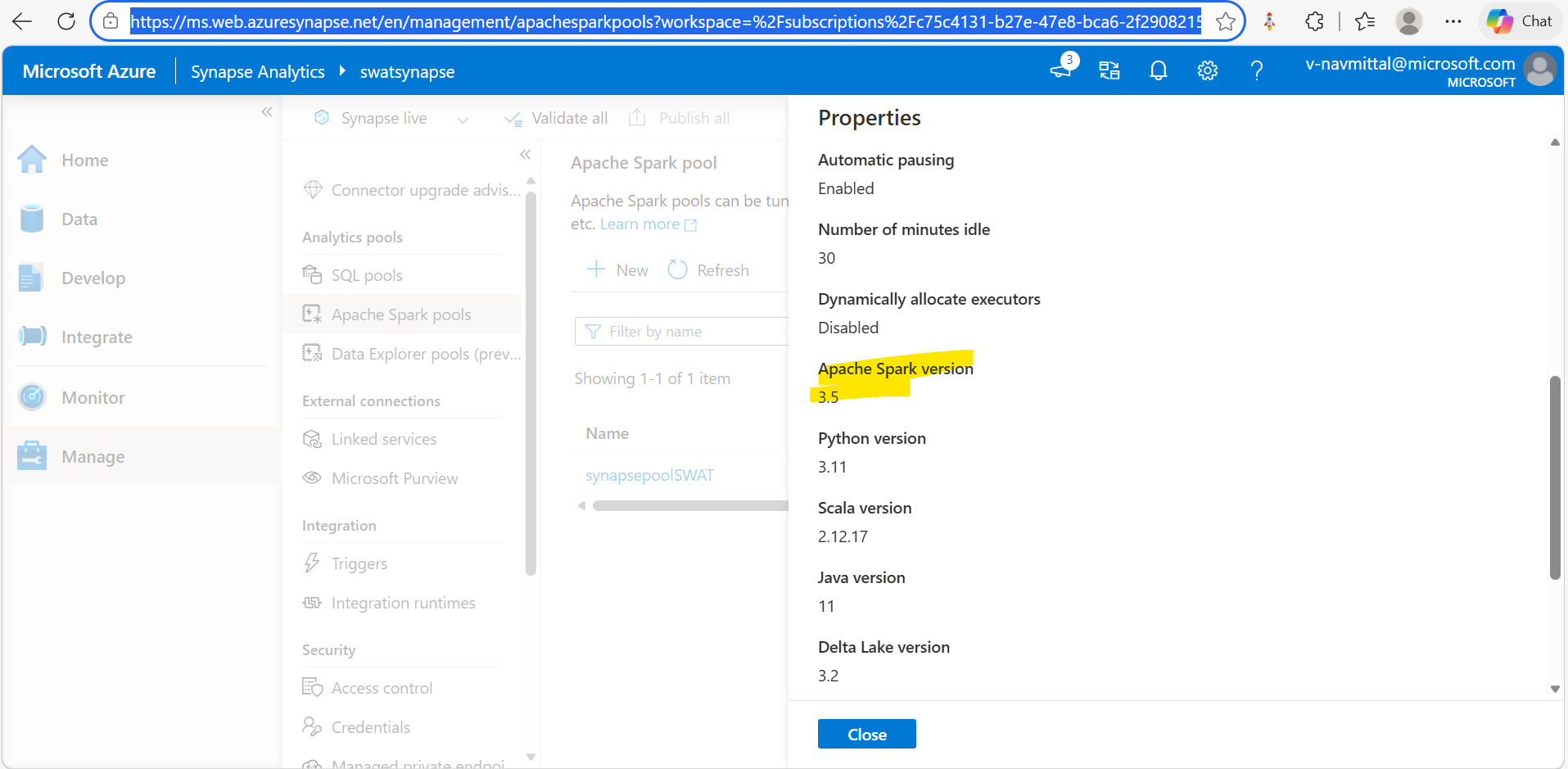Image resolution: width=1568 pixels, height=769 pixels.
Task: Close the Properties panel
Action: pyautogui.click(x=866, y=735)
